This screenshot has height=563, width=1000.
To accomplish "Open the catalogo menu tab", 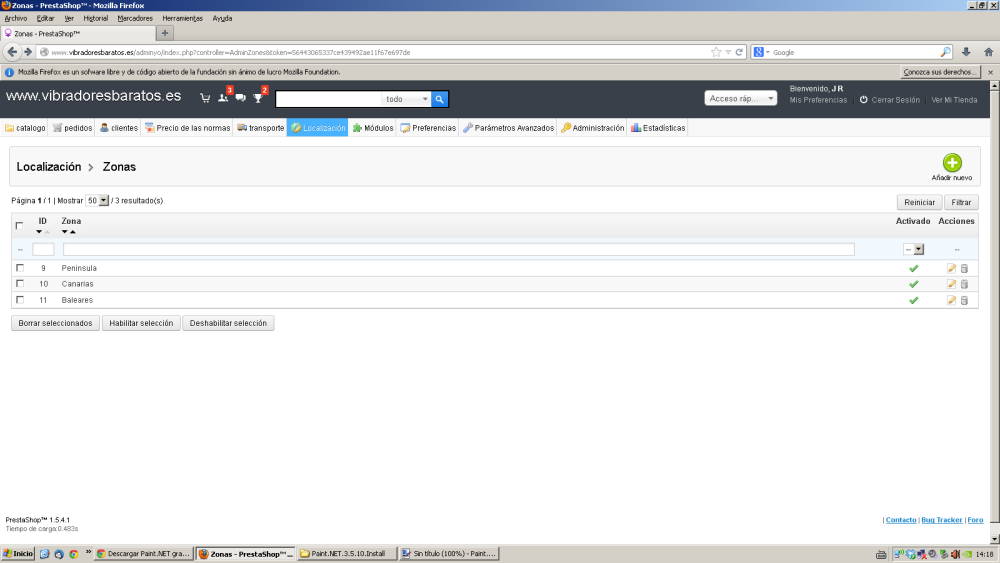I will [25, 128].
